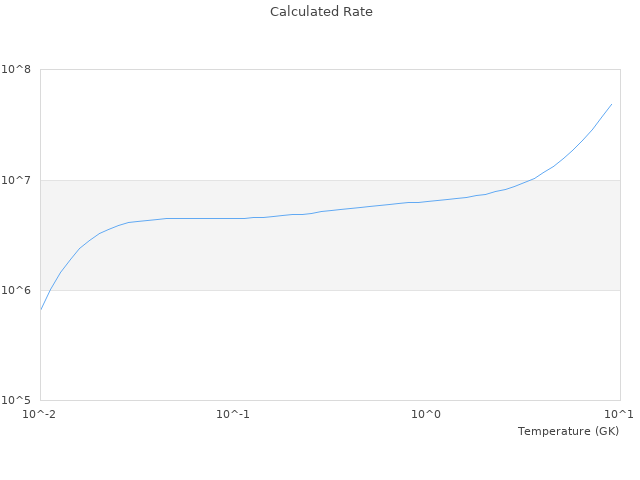Select the 10^6 y-axis tick label
This screenshot has width=640, height=480.
coord(18,290)
